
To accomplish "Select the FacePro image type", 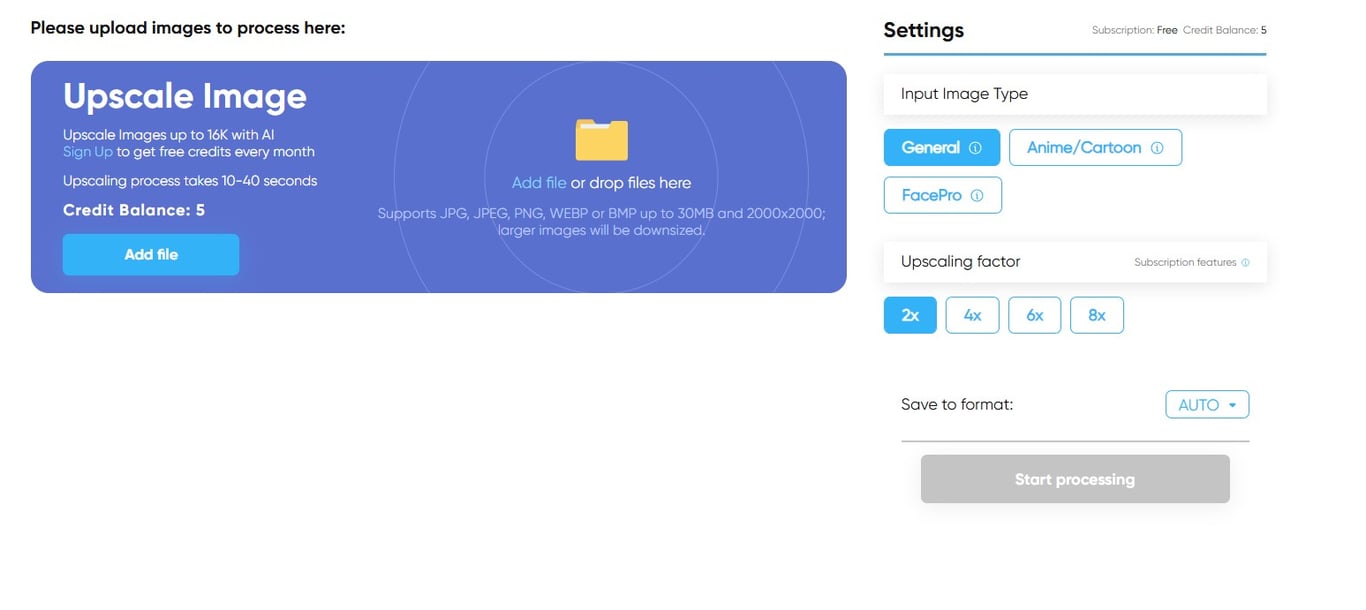I will click(942, 195).
